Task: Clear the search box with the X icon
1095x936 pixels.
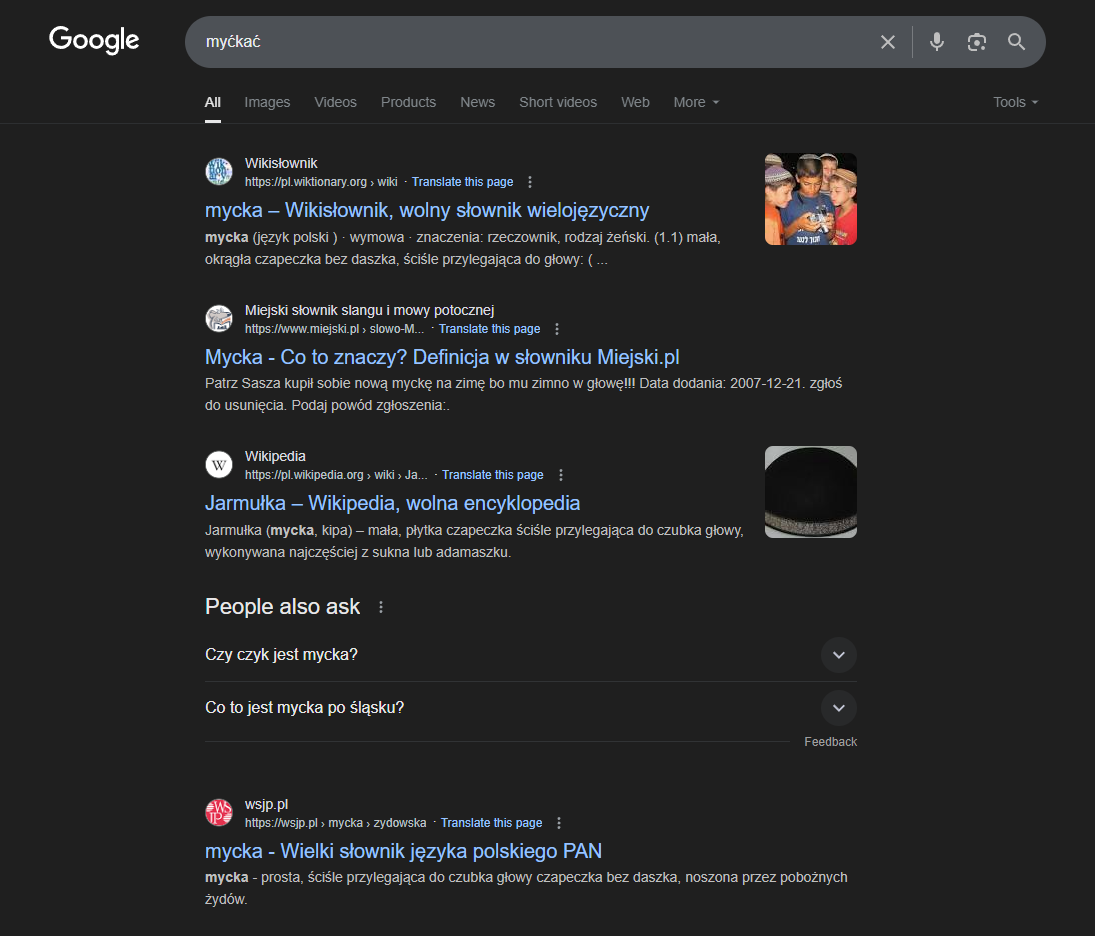Action: (888, 42)
